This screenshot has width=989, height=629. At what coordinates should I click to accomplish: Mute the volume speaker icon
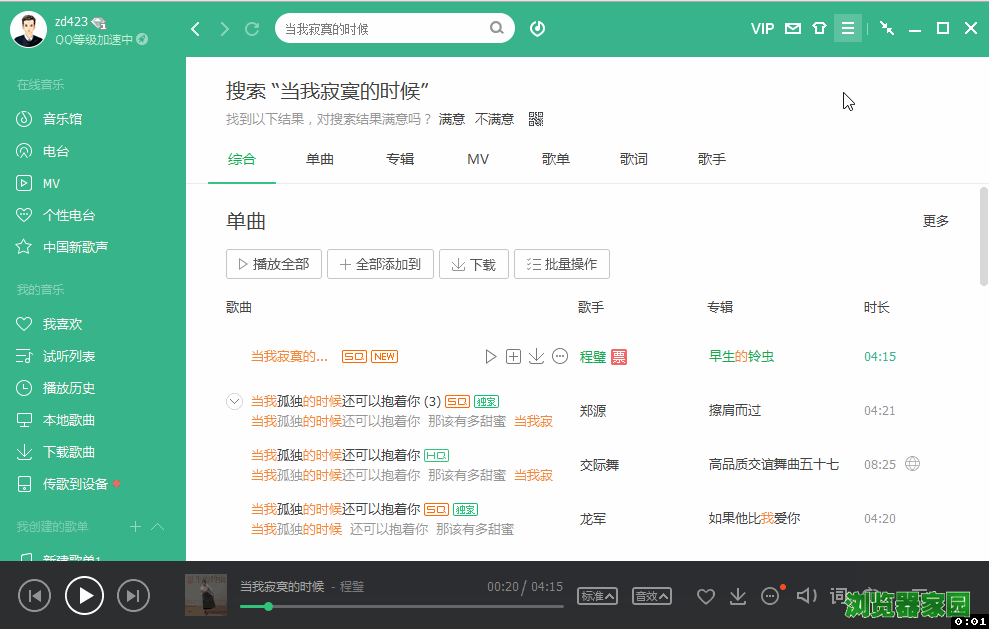[x=805, y=596]
